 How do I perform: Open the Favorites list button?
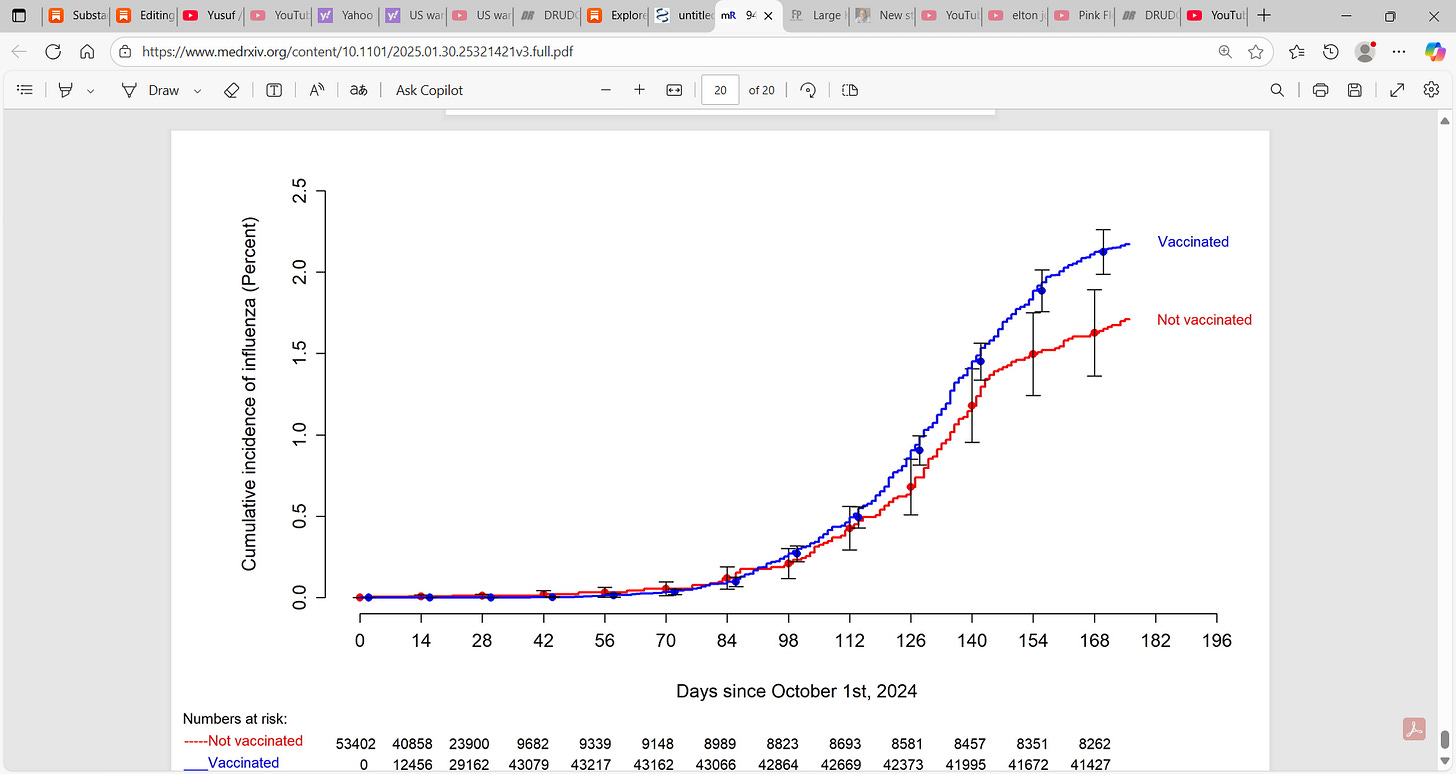click(1297, 52)
